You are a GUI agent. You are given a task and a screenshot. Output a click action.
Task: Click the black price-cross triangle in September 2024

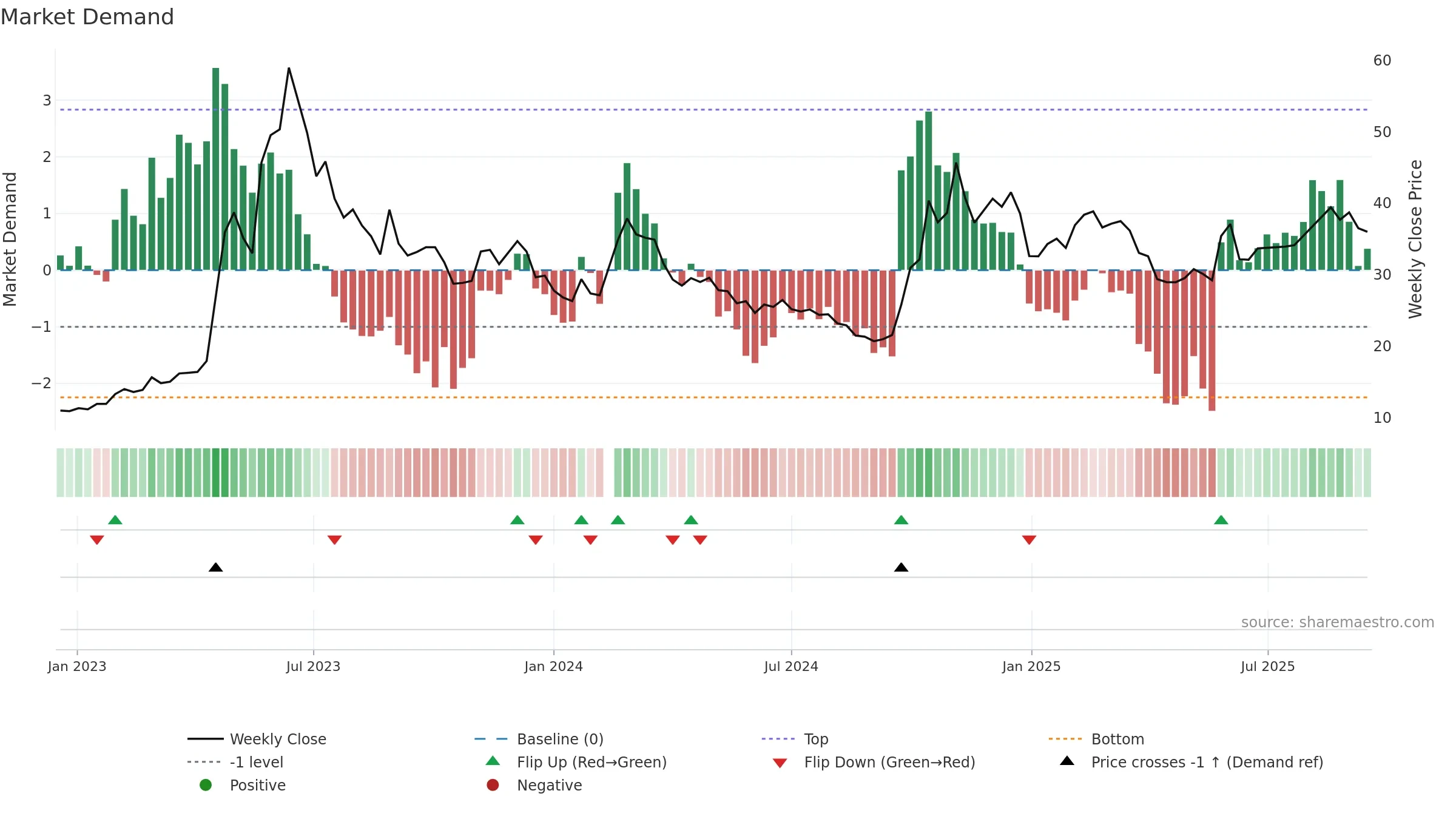tap(902, 567)
